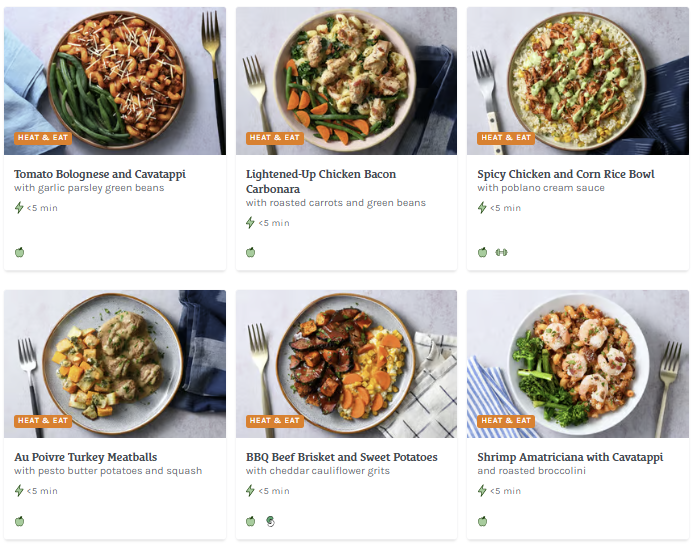Click the Spicy Chicken rice bowl photo

point(578,80)
